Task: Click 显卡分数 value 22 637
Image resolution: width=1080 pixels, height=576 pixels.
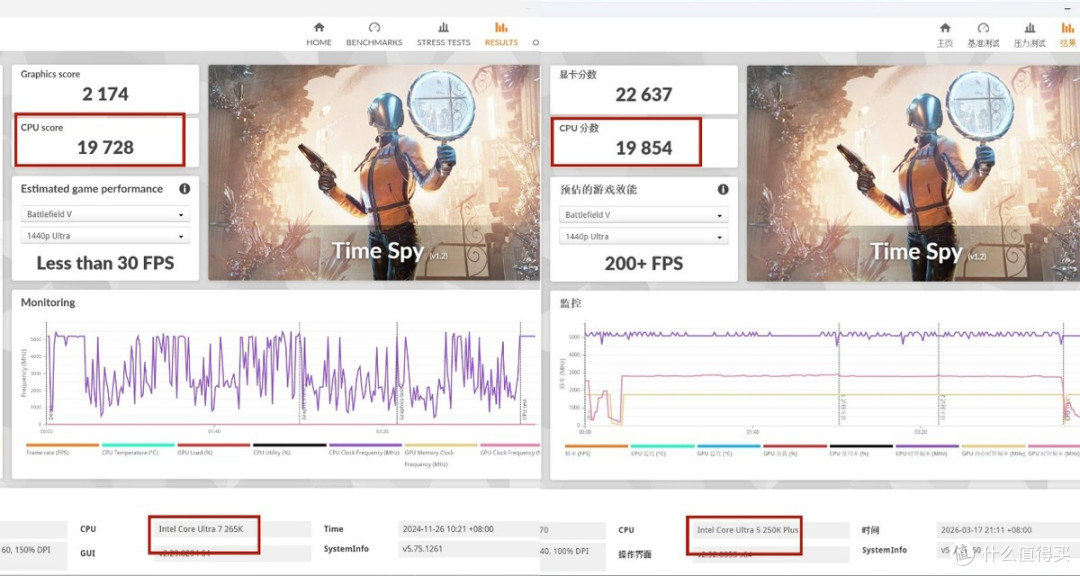Action: tap(644, 94)
